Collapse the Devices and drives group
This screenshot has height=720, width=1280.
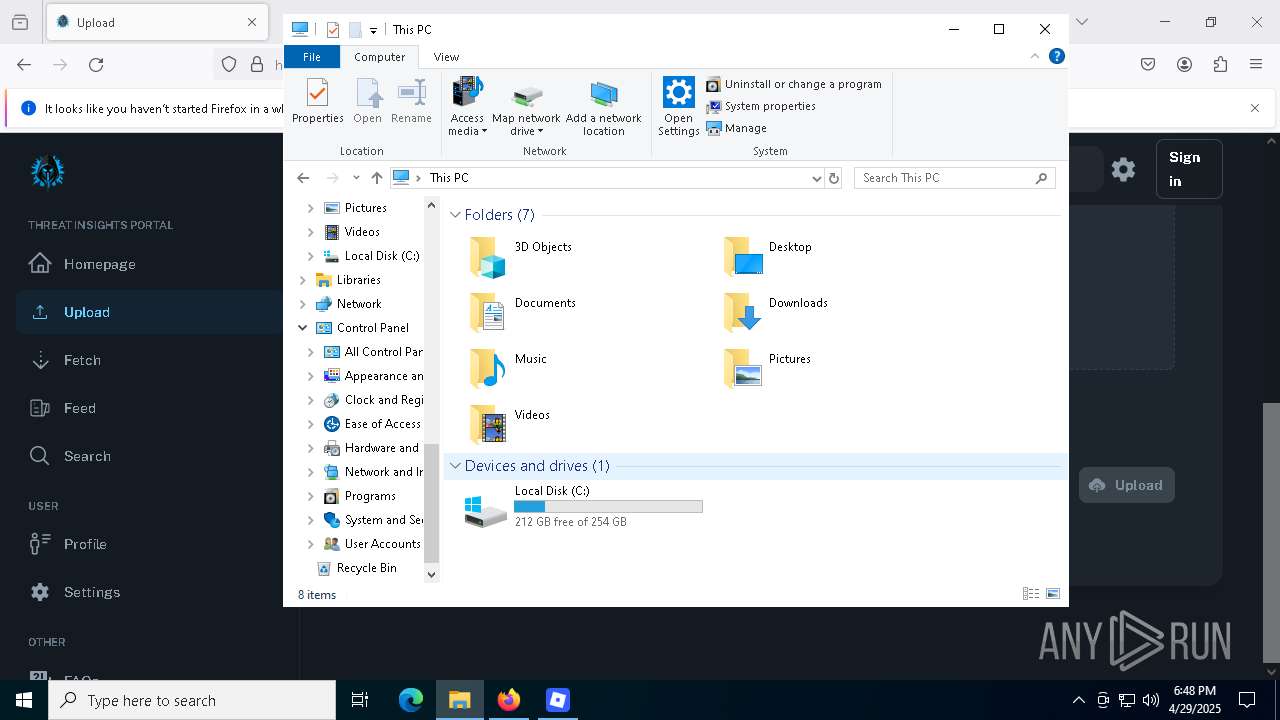455,466
